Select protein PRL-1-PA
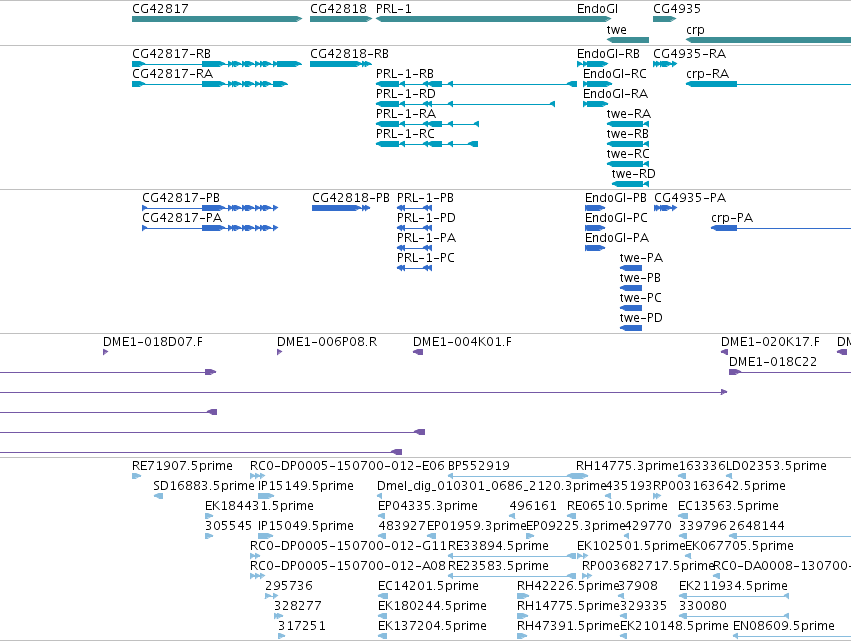 [x=415, y=248]
